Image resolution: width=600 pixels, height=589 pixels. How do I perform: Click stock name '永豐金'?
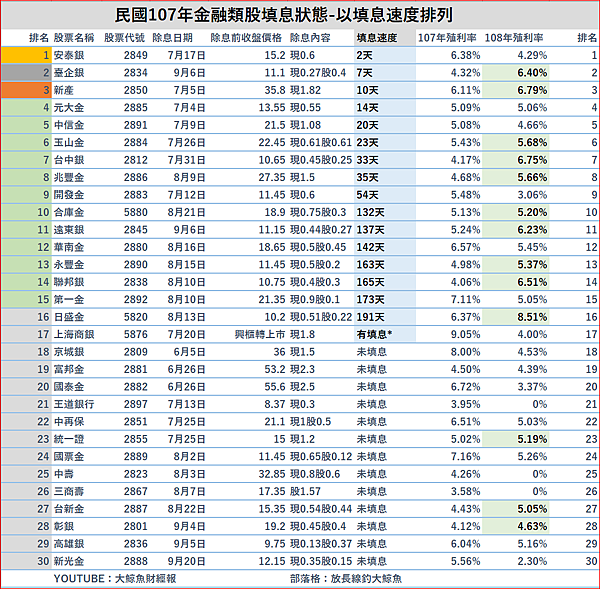(x=69, y=265)
